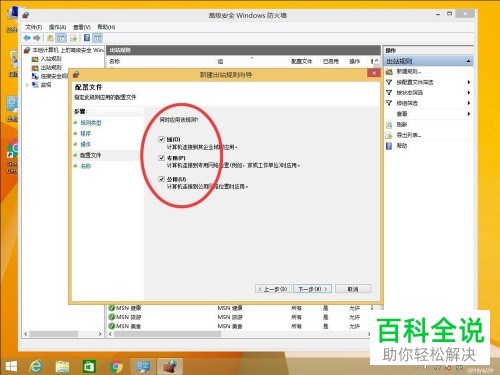Viewport: 500px width, 375px height.
Task: Toggle the show/hide console tree toolbar icon
Action: click(x=61, y=38)
